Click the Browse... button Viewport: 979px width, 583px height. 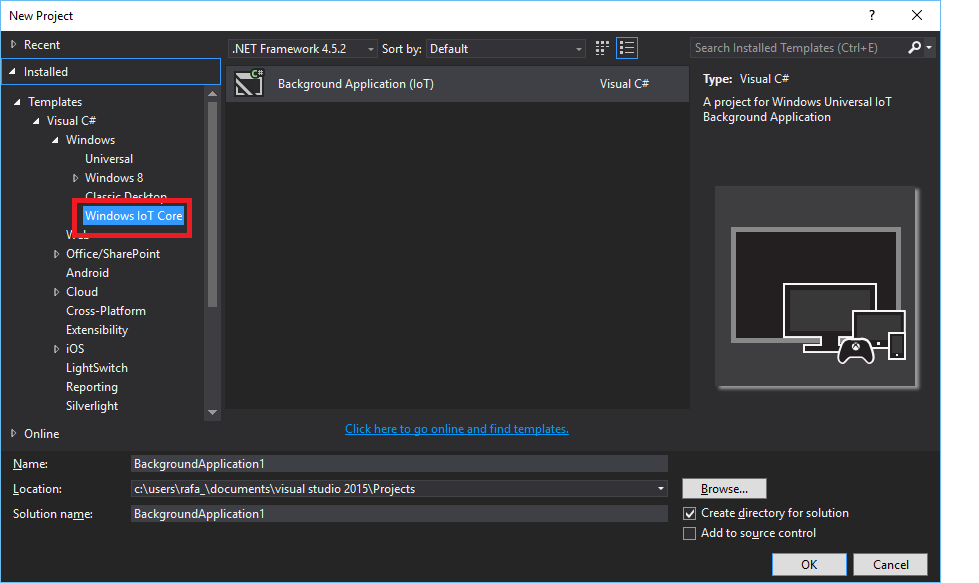pos(724,489)
